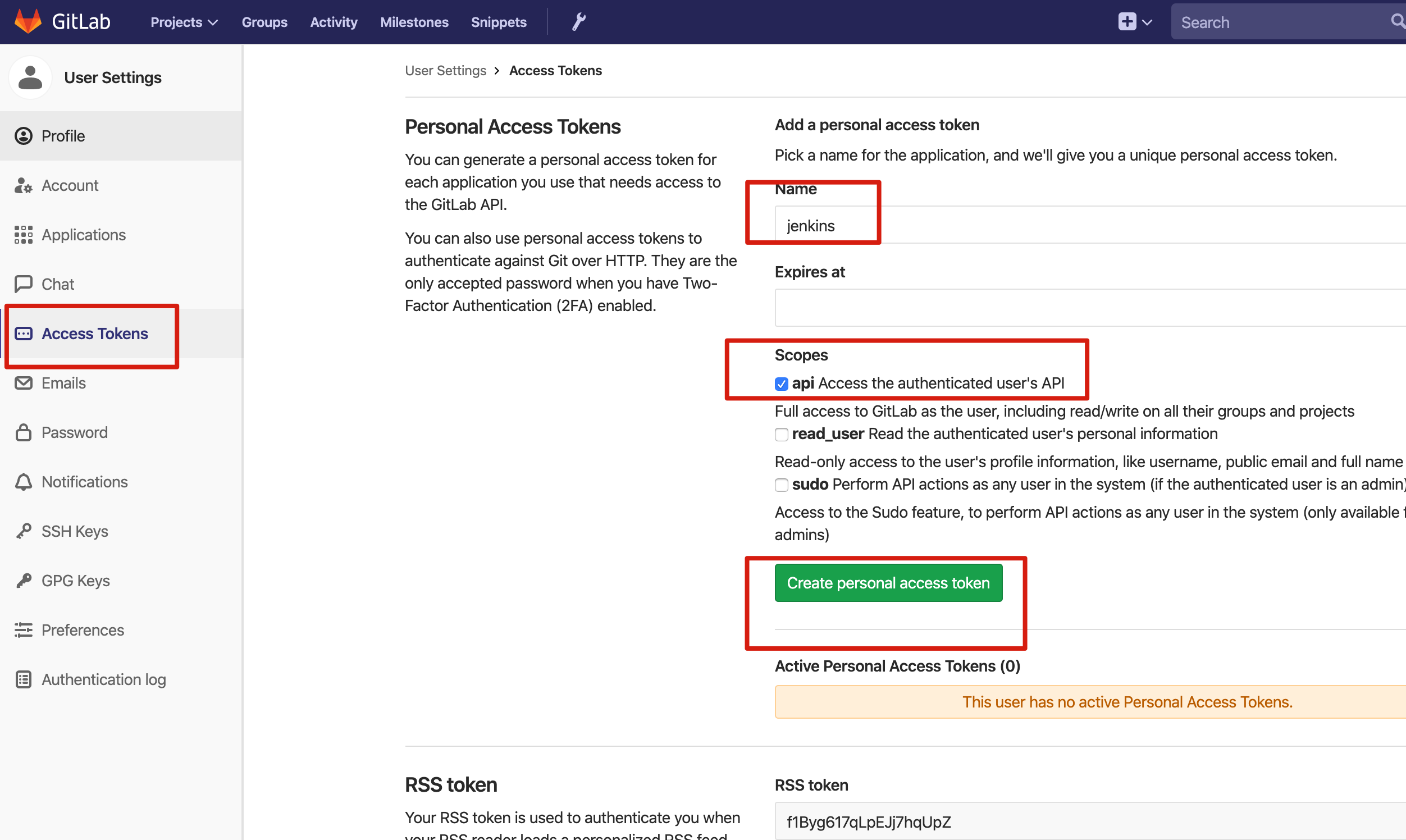Click the Preferences sliders icon

coord(23,630)
